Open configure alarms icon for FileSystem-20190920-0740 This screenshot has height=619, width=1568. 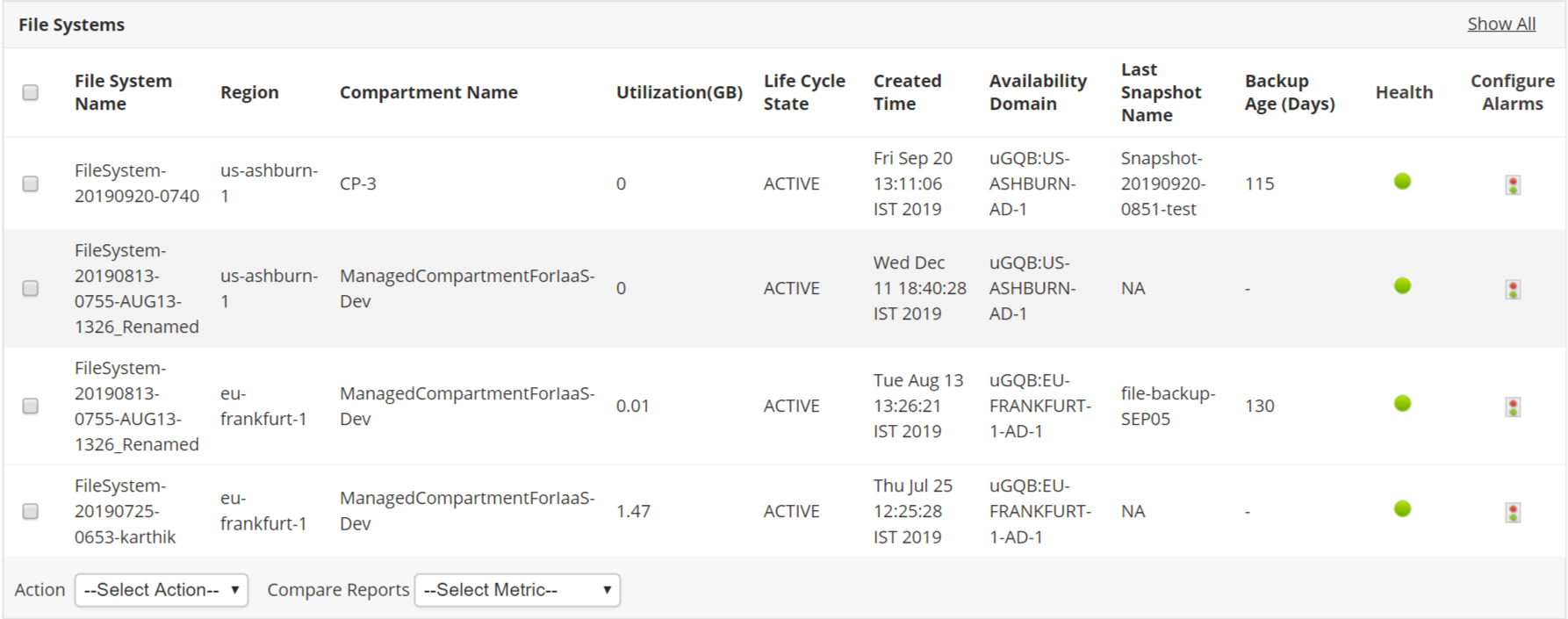pyautogui.click(x=1513, y=184)
